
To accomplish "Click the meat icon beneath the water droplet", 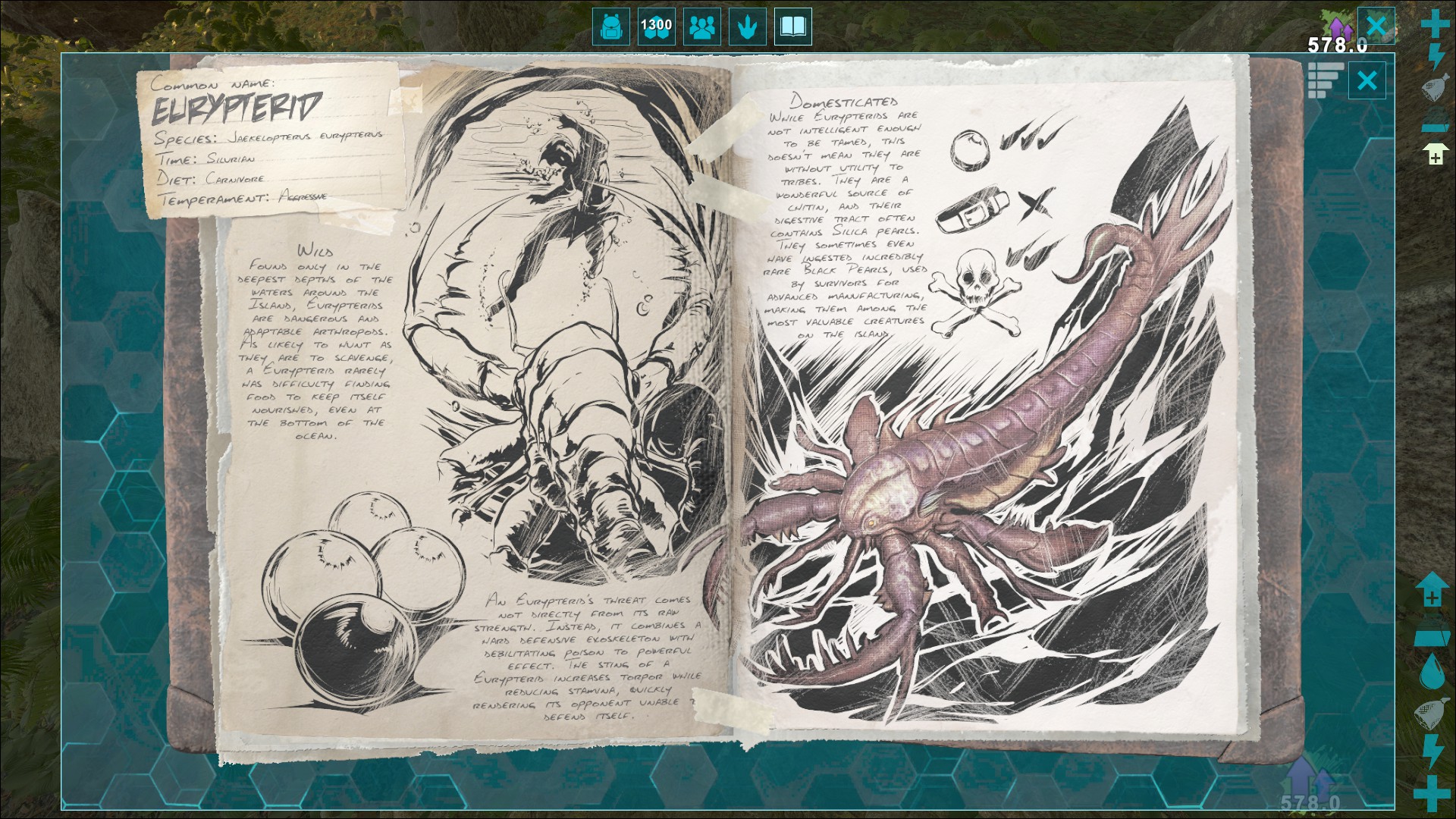I will tap(1432, 713).
